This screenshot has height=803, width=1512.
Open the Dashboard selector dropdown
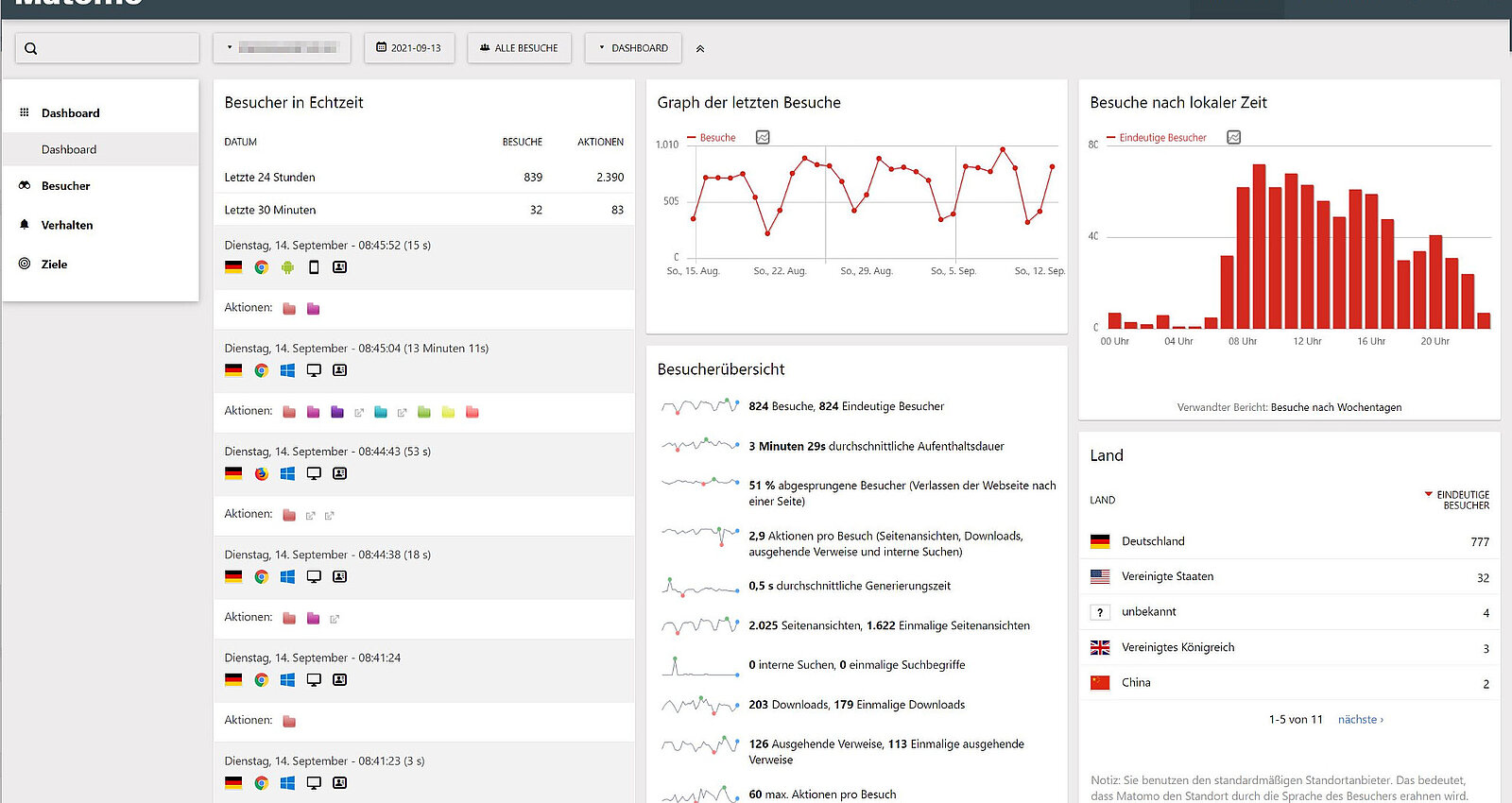click(633, 48)
